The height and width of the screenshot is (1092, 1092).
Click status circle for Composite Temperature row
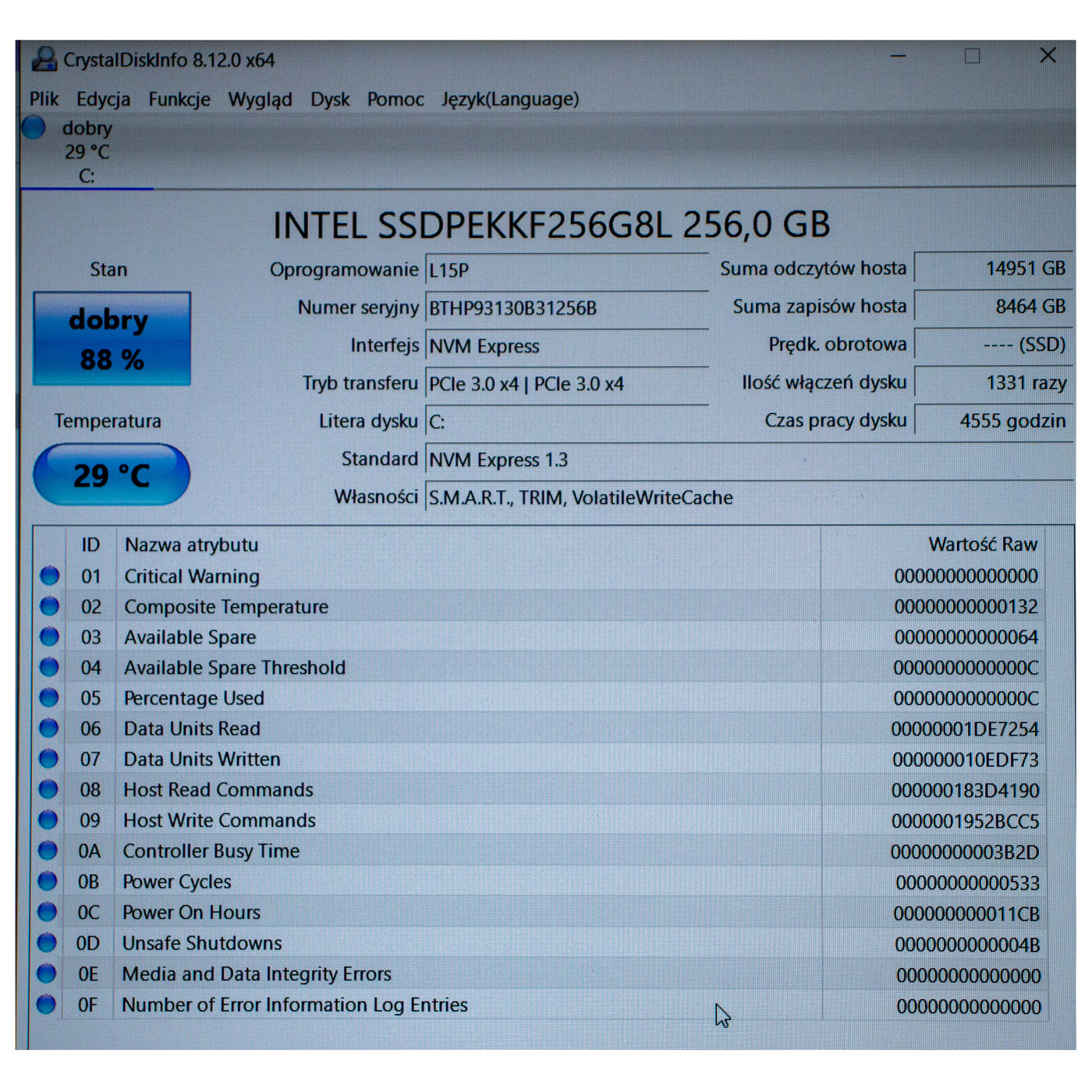coord(50,606)
